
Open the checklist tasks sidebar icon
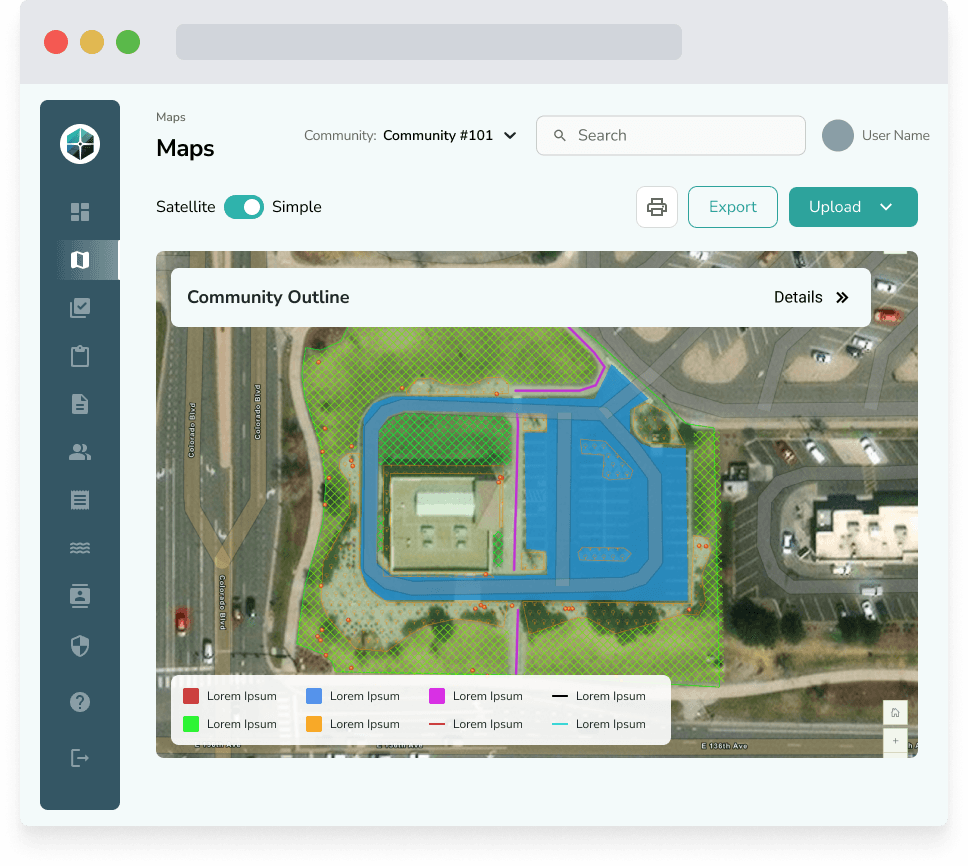coord(80,308)
